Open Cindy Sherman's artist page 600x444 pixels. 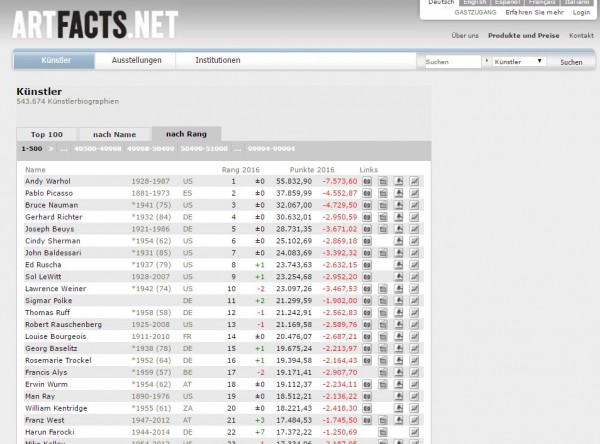point(53,241)
